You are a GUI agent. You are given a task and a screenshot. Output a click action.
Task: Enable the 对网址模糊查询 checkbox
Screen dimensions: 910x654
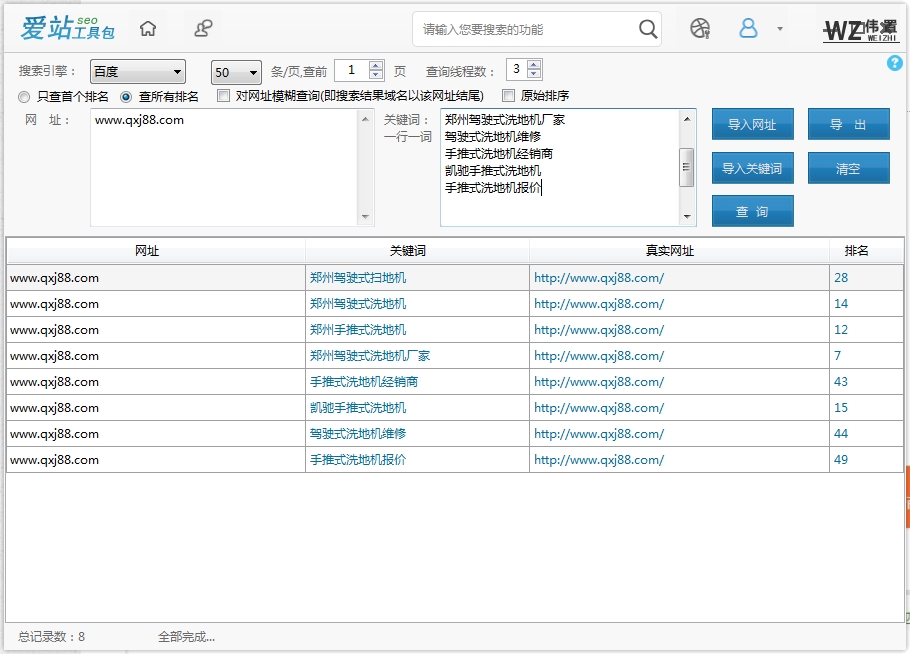(222, 96)
